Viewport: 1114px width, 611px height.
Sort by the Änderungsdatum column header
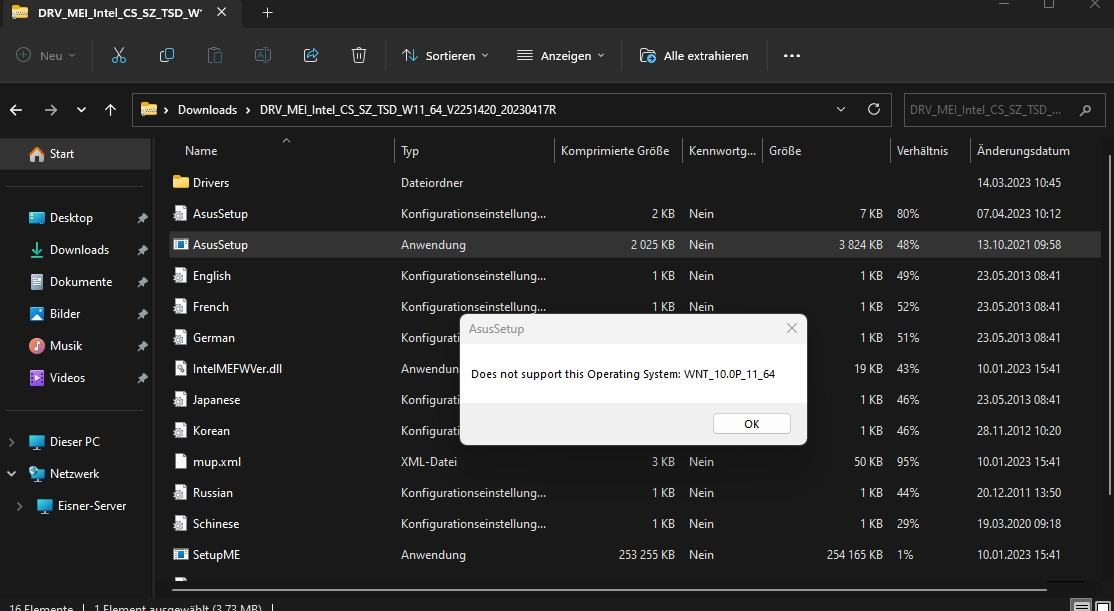coord(1023,151)
